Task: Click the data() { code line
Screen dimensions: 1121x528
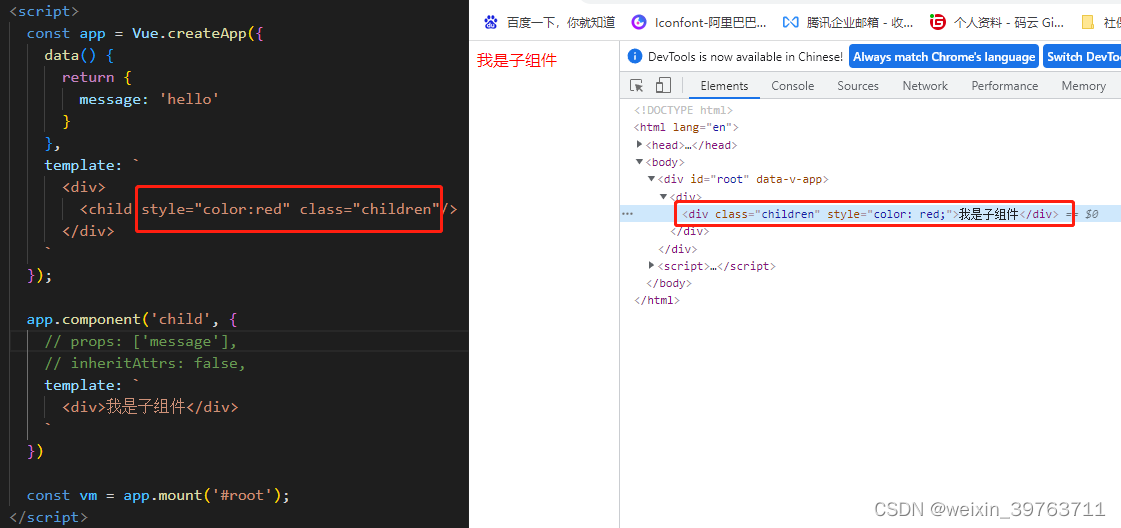Action: point(79,55)
